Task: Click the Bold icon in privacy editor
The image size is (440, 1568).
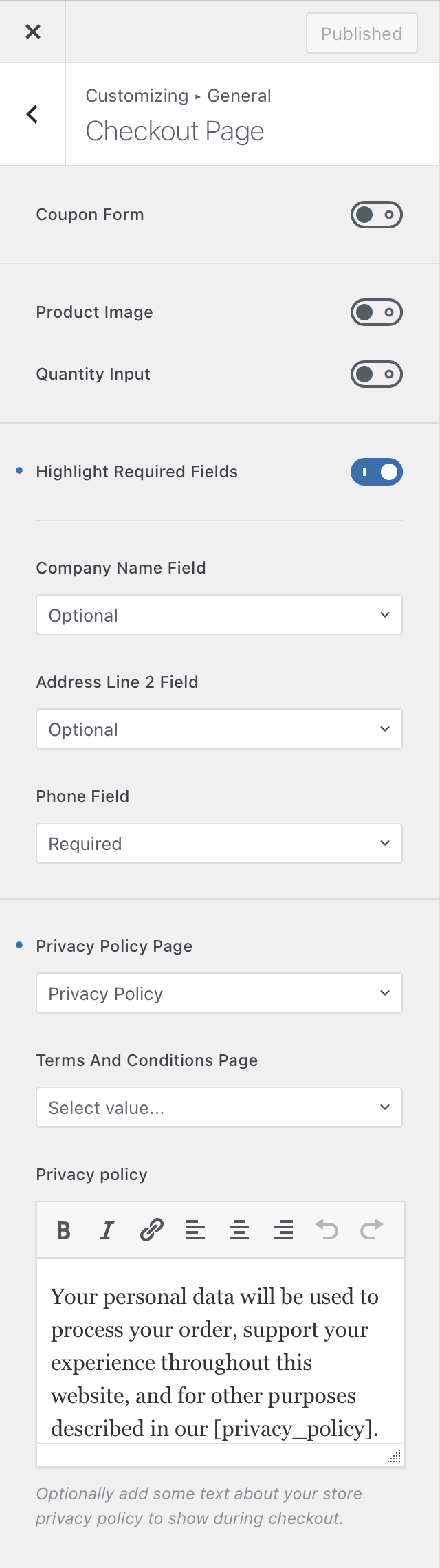Action: pyautogui.click(x=64, y=1230)
